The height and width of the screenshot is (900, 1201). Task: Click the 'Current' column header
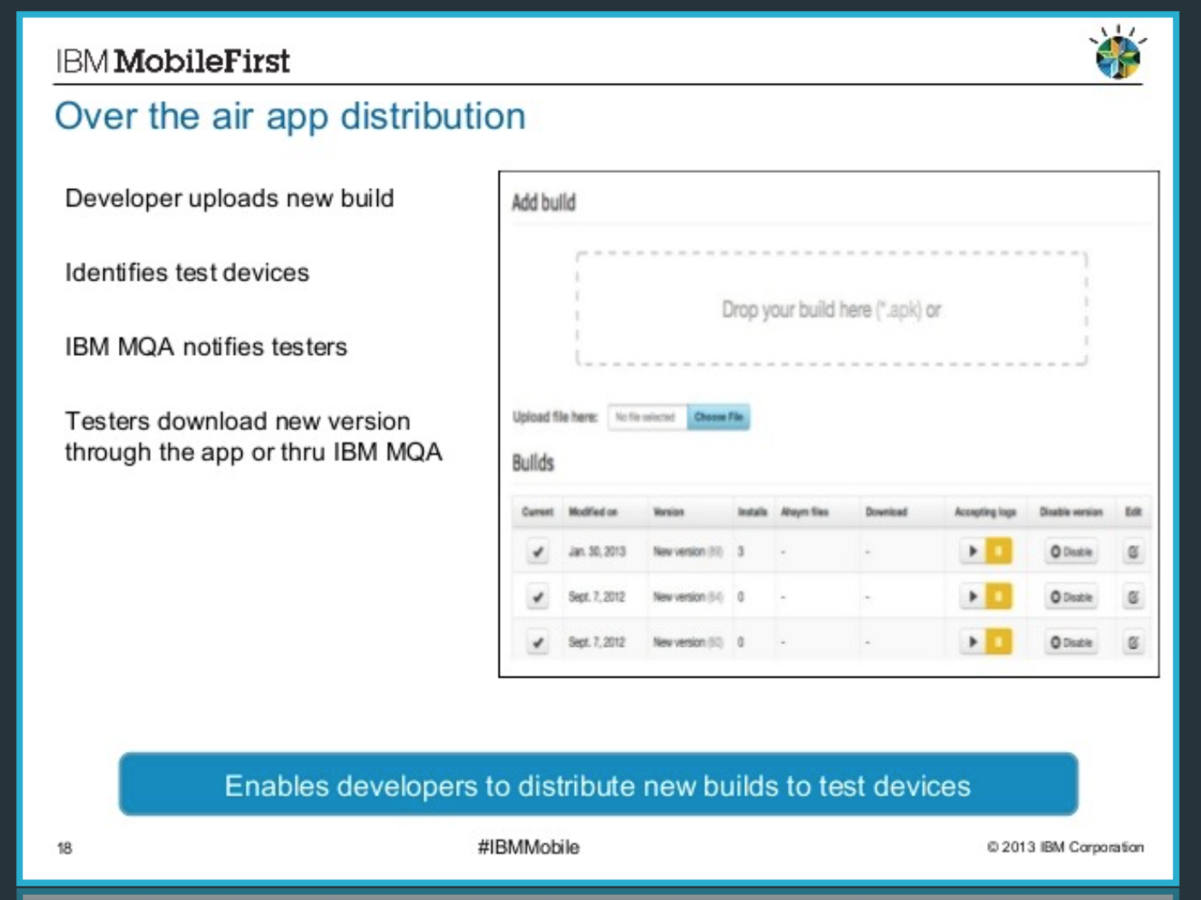(537, 512)
